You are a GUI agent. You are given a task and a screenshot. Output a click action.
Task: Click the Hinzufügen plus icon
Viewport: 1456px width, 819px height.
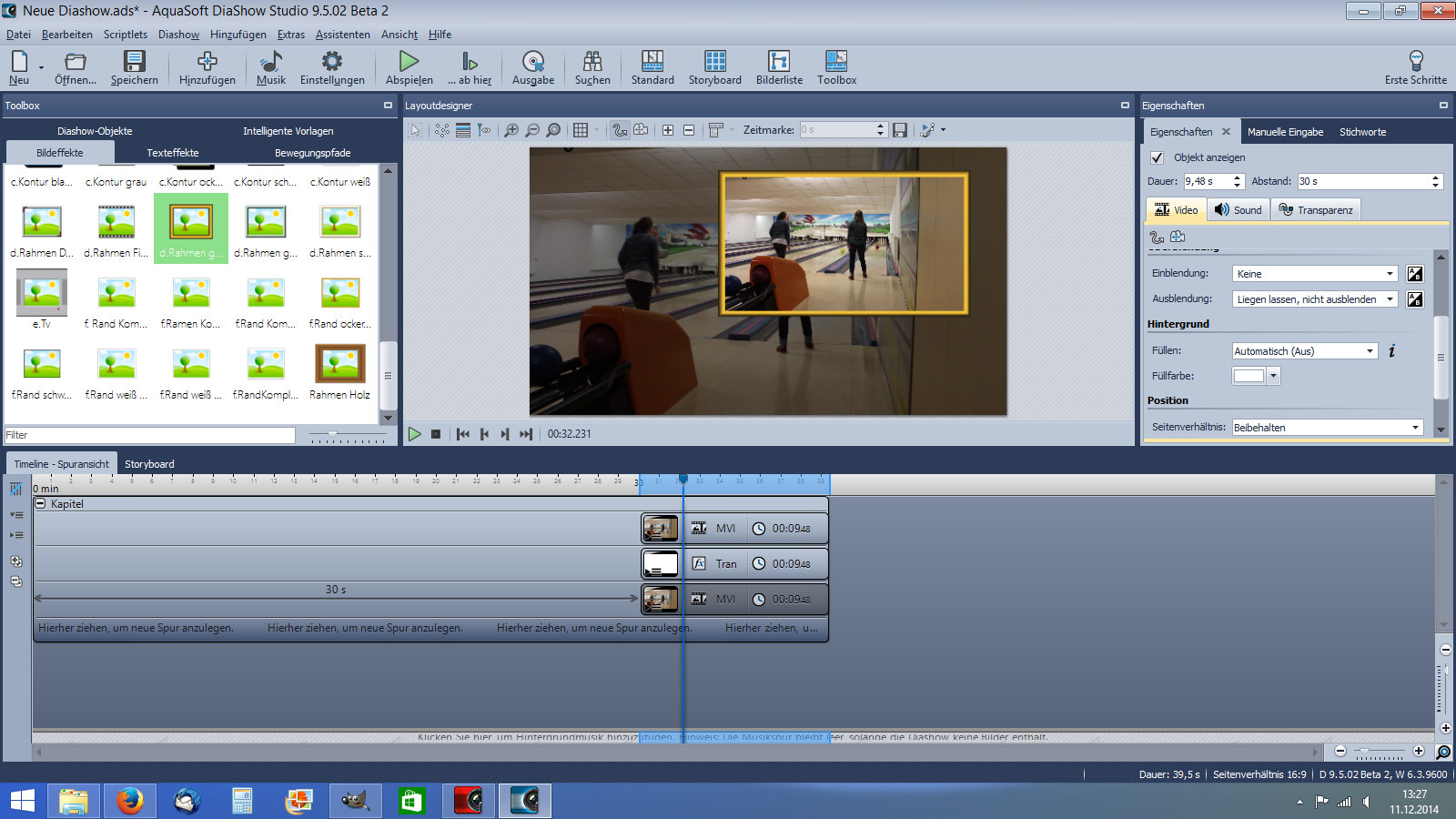point(207,62)
